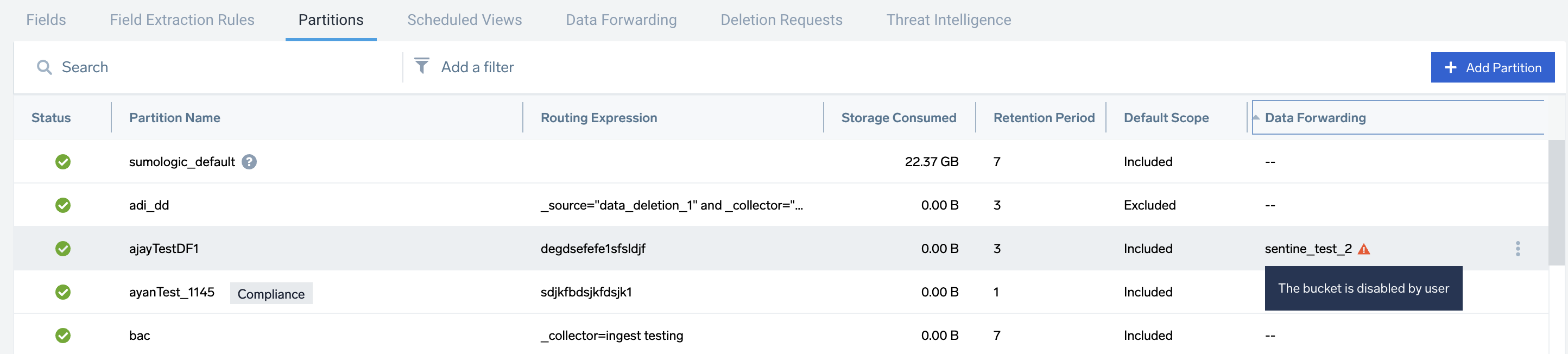Sort by the Storage Consumed column header
This screenshot has width=1568, height=354.
click(899, 117)
